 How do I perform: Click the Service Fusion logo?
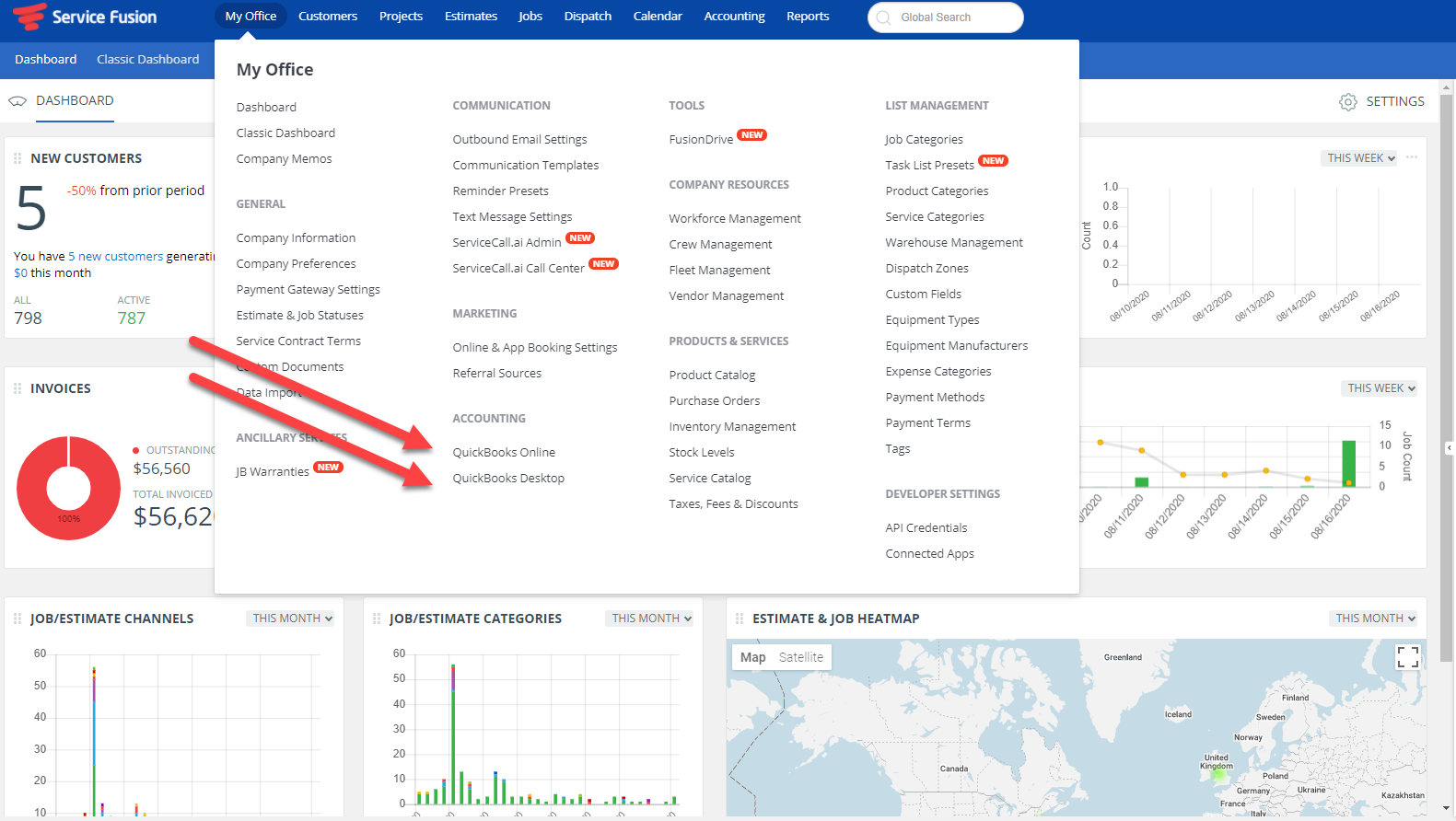pyautogui.click(x=85, y=17)
